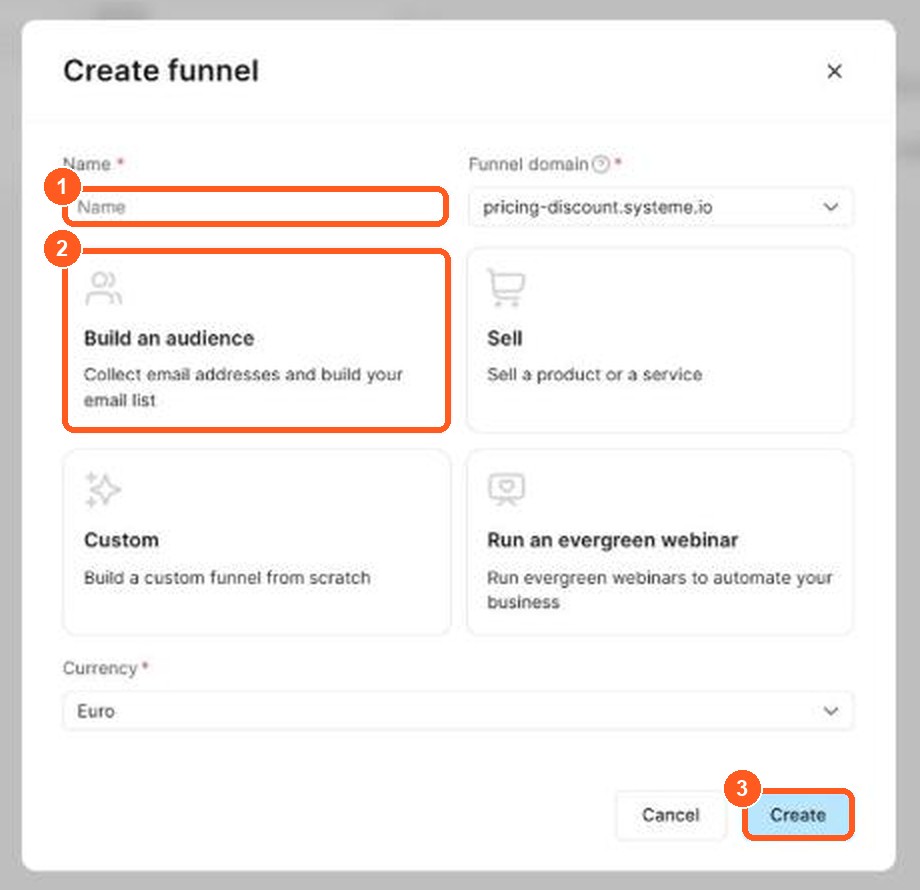Screen dimensions: 920x890
Task: Select Run an evergreen webinar card
Action: (x=659, y=542)
